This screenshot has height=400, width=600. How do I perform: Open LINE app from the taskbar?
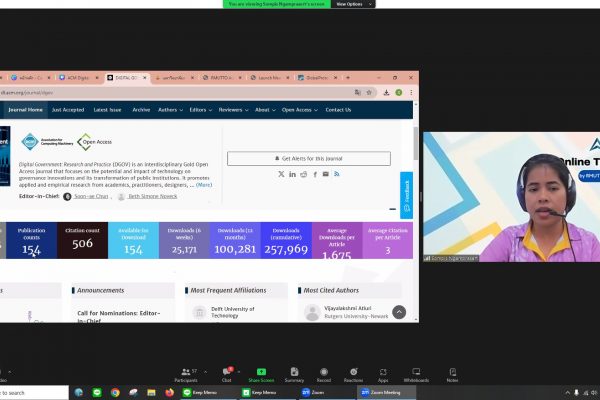point(97,392)
